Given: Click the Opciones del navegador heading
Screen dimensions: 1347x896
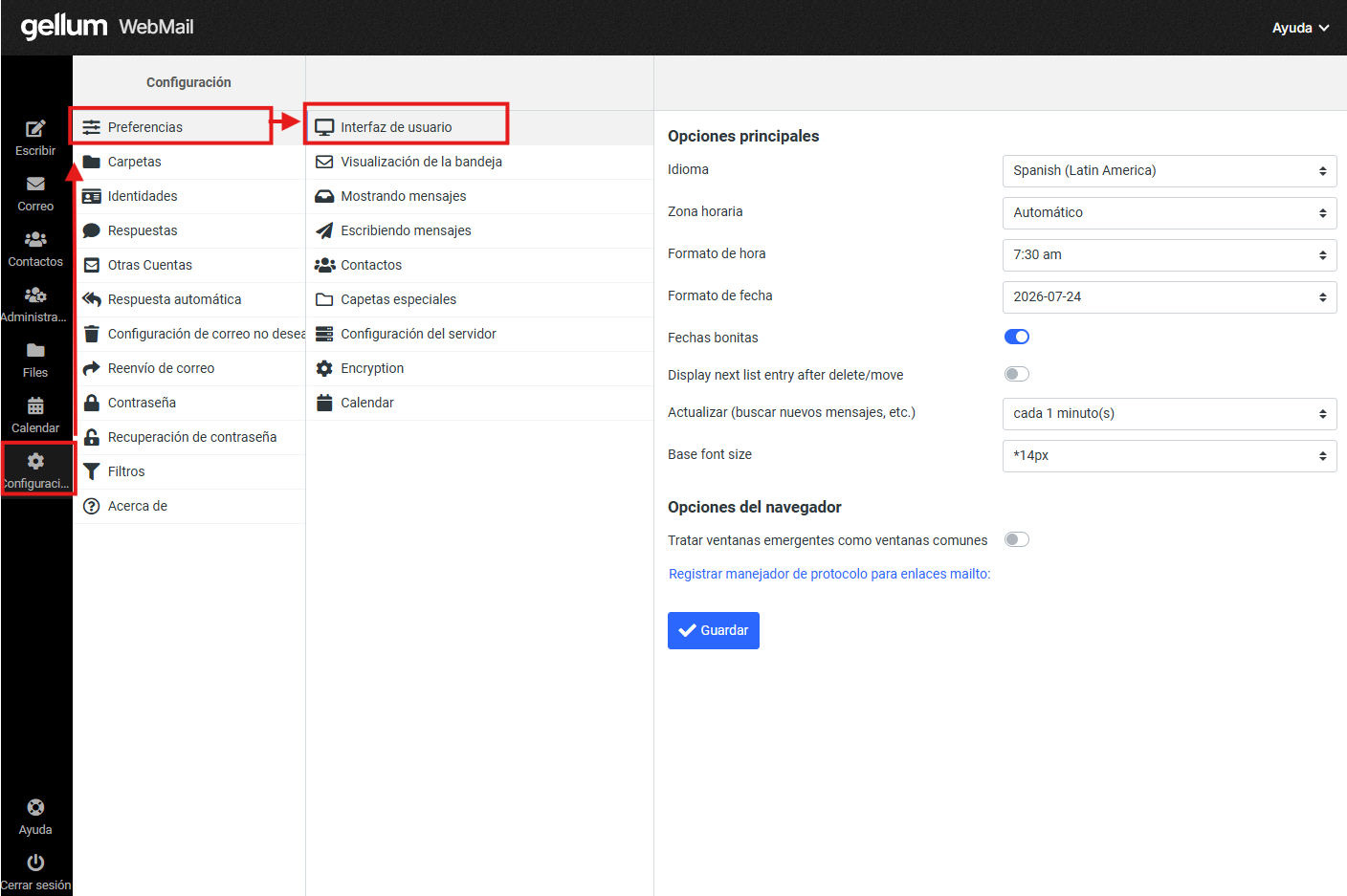Looking at the screenshot, I should pyautogui.click(x=755, y=507).
